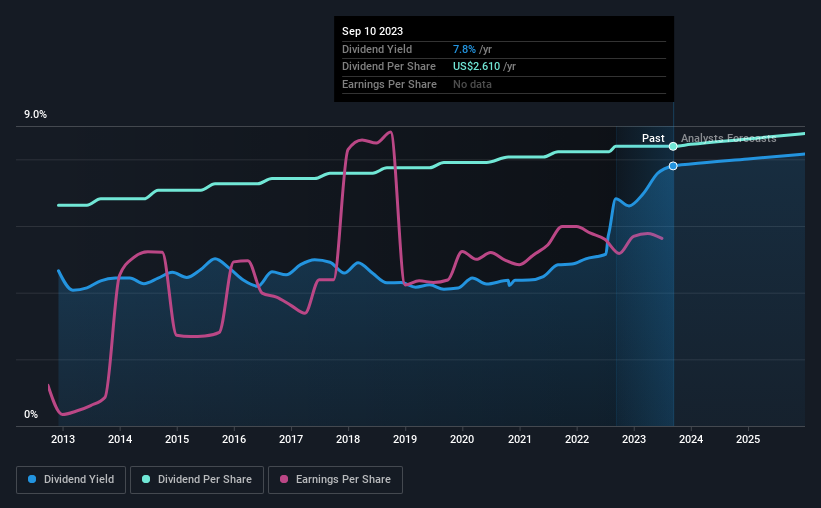Image resolution: width=821 pixels, height=508 pixels.
Task: Click the 2016 x-axis year label
Action: (x=234, y=439)
